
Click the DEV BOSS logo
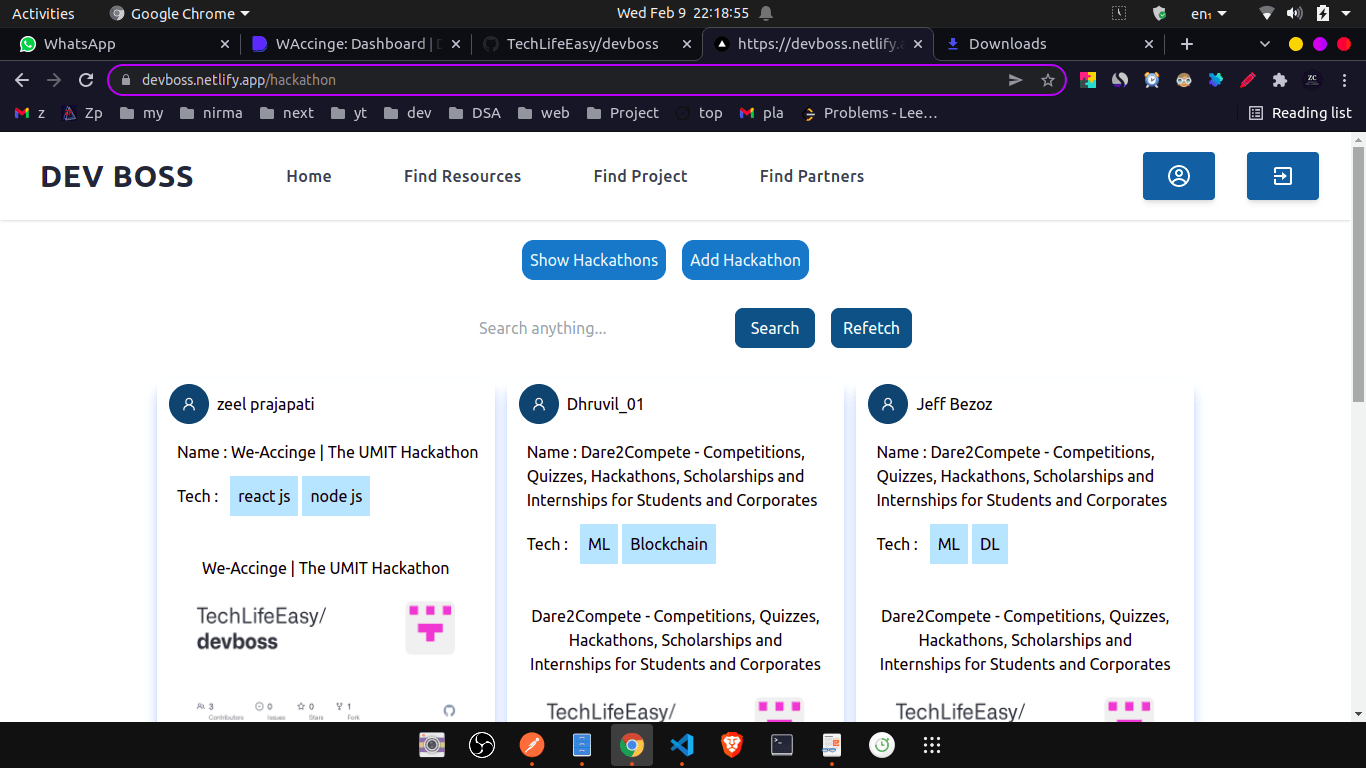tap(117, 176)
